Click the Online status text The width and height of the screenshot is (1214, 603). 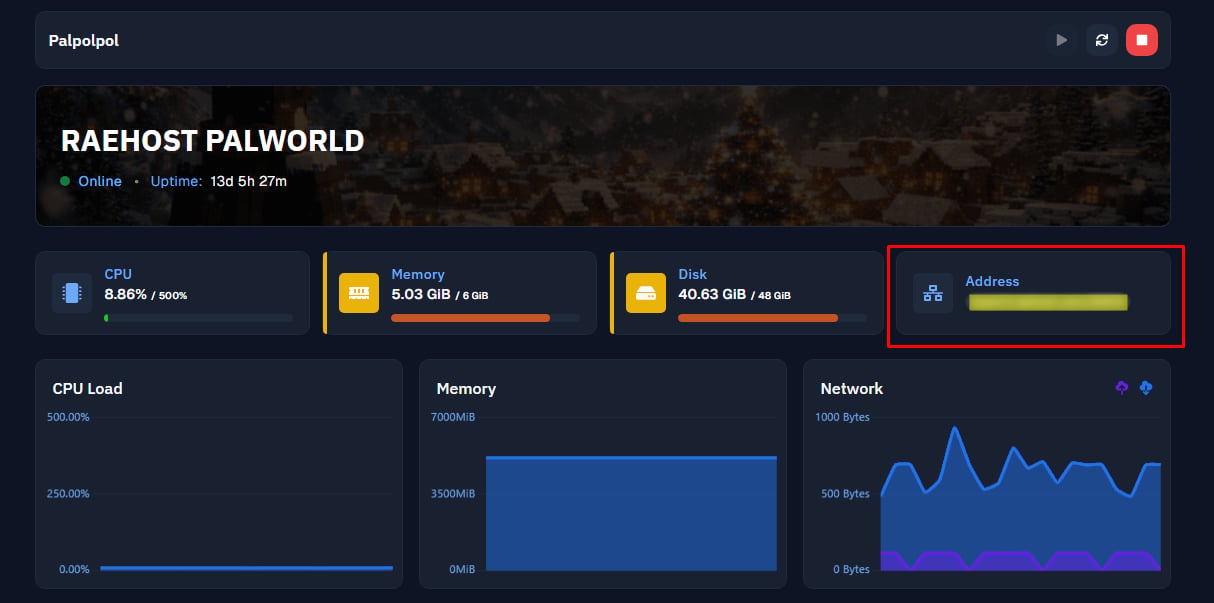[100, 181]
